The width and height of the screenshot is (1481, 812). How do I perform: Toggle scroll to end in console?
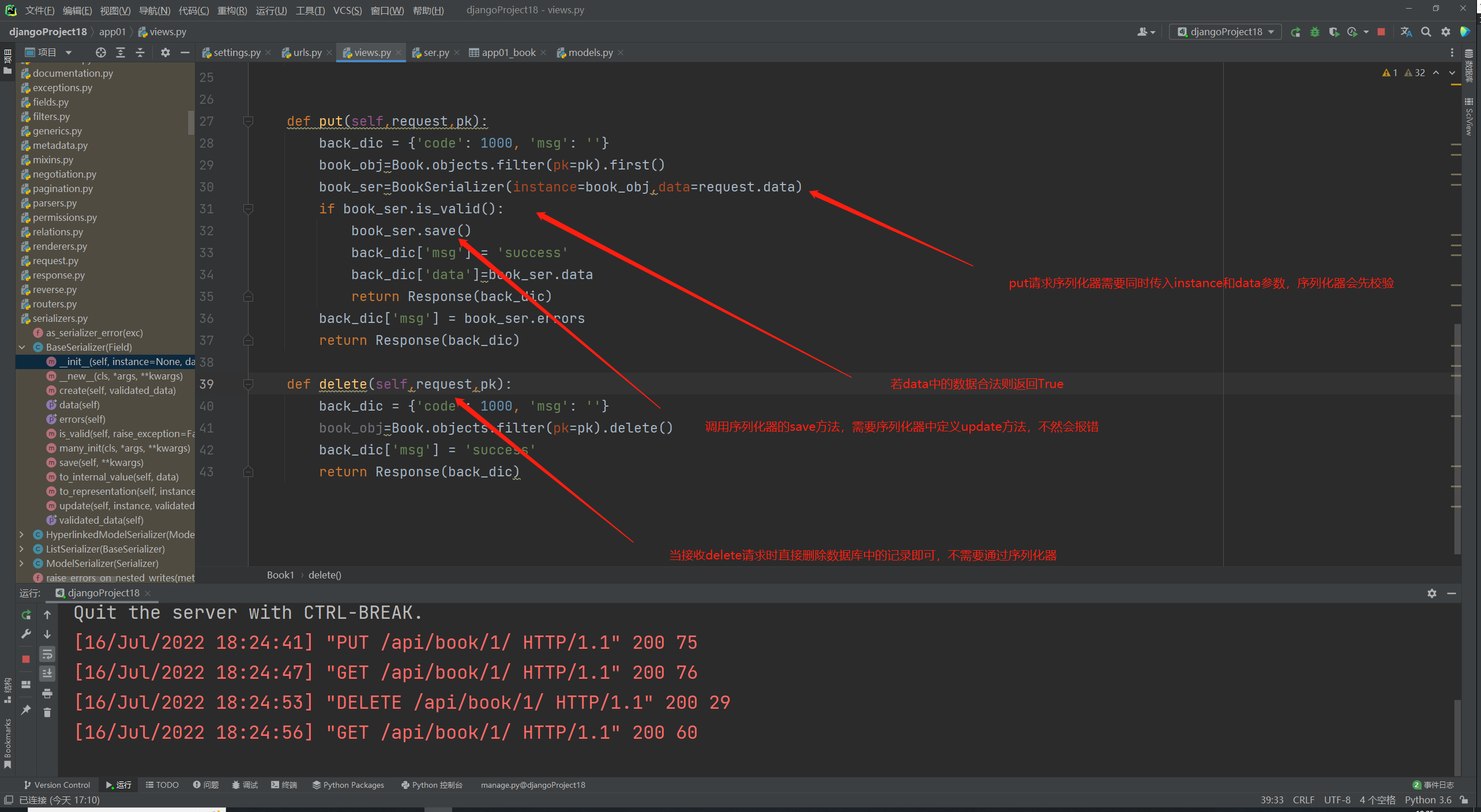pyautogui.click(x=47, y=674)
